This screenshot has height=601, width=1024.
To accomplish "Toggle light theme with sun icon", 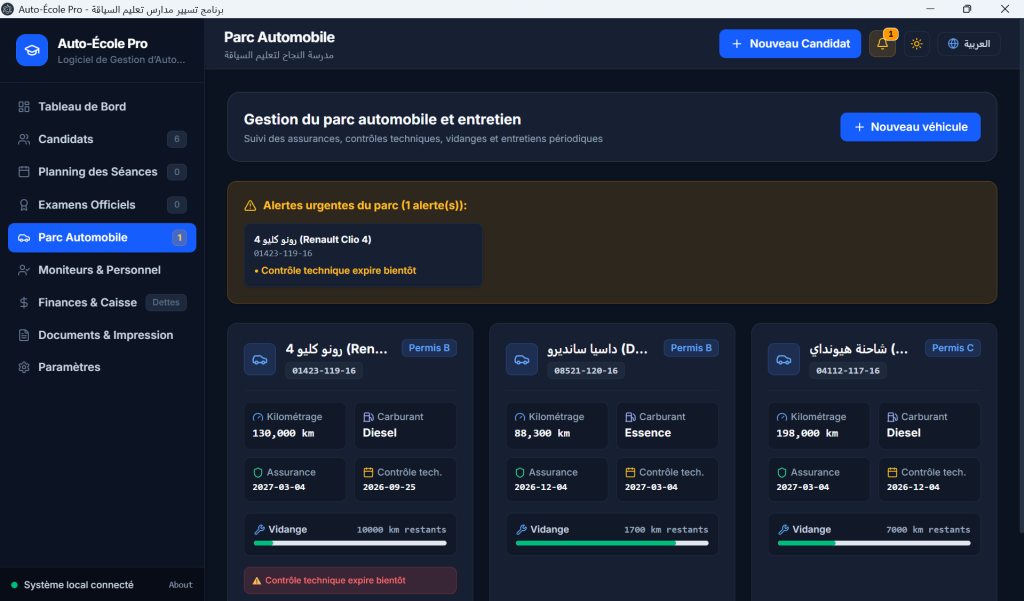I will [917, 44].
